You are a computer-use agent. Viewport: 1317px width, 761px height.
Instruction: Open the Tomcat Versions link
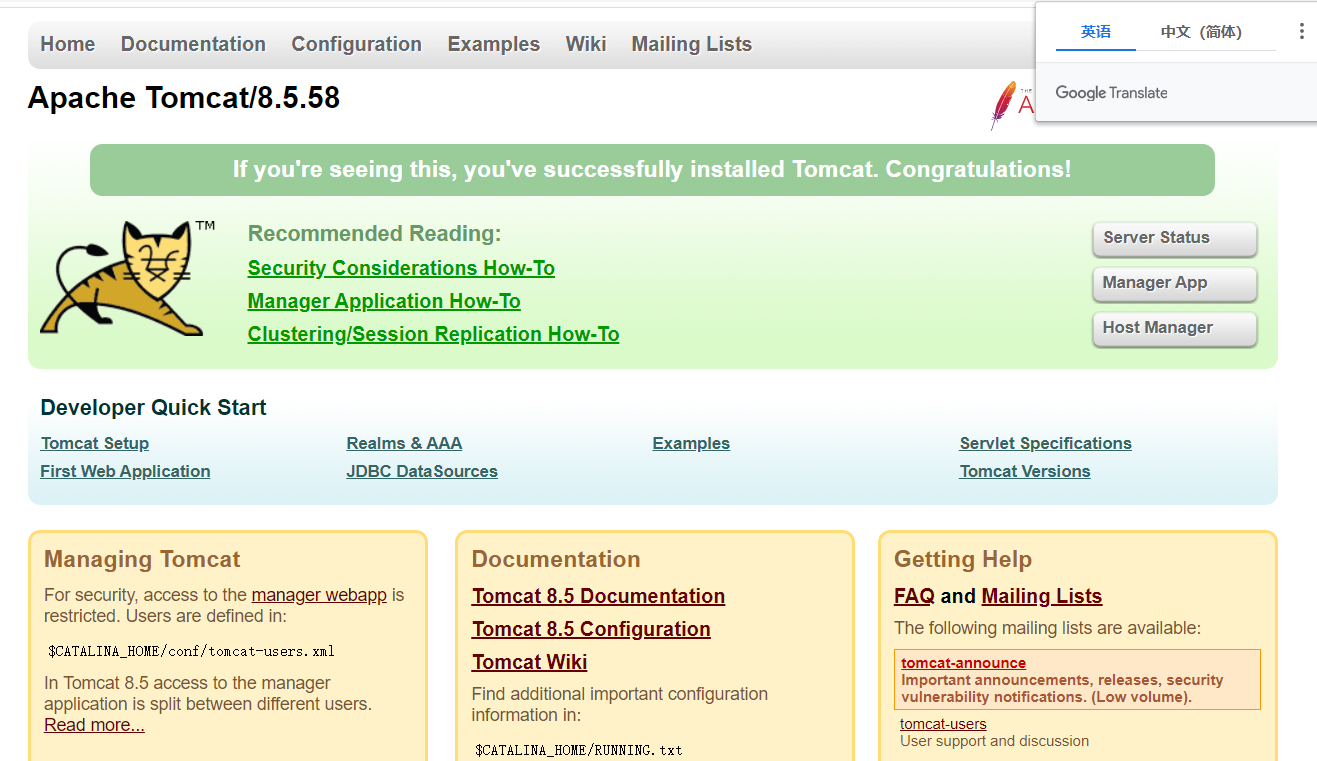tap(1025, 471)
